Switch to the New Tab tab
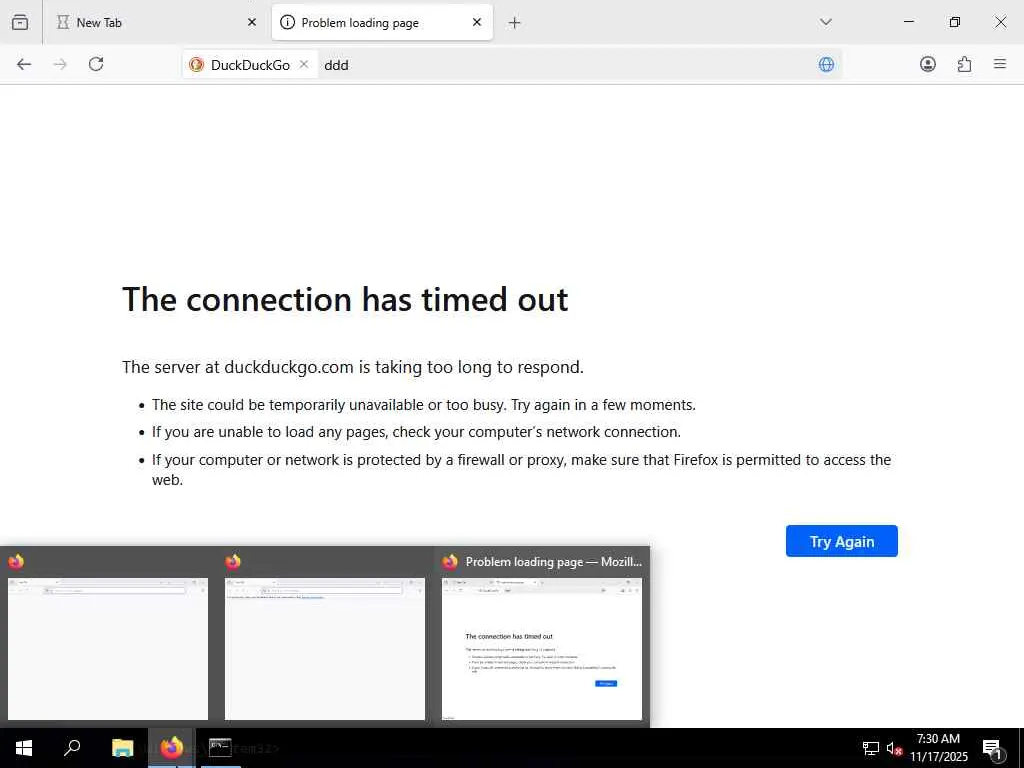The height and width of the screenshot is (768, 1024). point(157,22)
